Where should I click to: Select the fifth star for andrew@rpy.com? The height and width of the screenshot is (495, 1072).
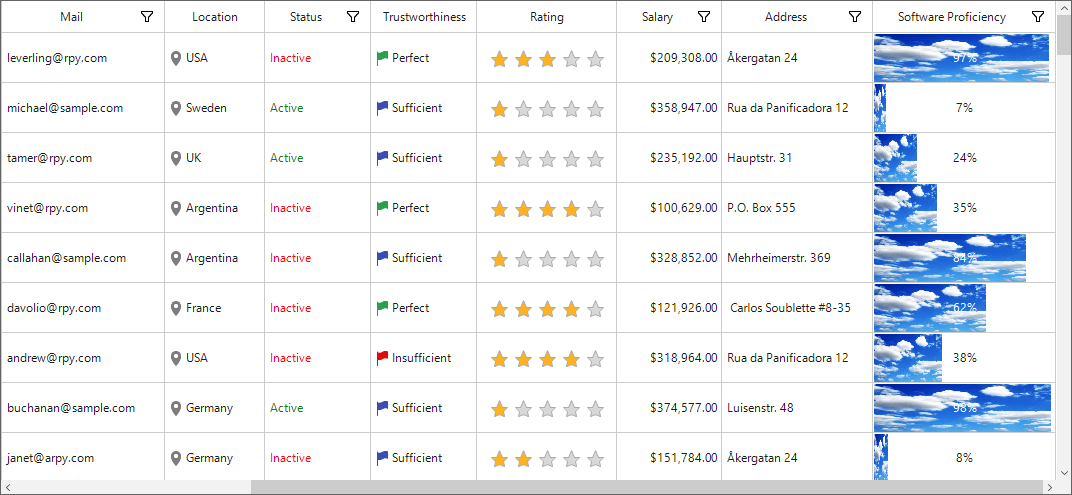coord(595,359)
